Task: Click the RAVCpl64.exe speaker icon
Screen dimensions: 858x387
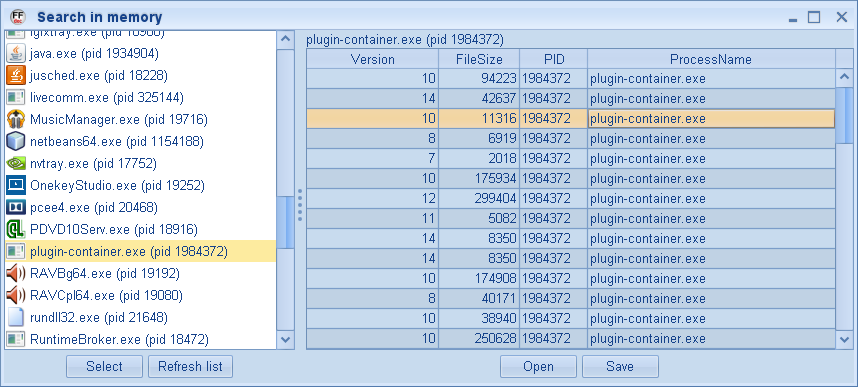Action: click(x=16, y=295)
